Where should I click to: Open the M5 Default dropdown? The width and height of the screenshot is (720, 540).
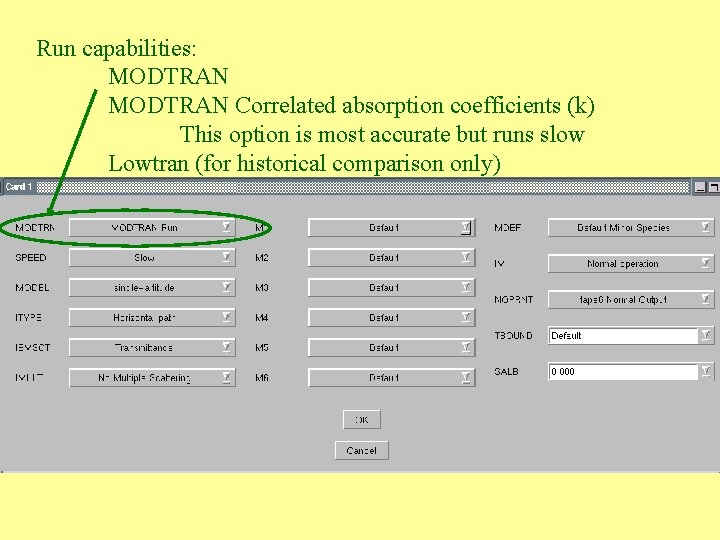(x=391, y=348)
